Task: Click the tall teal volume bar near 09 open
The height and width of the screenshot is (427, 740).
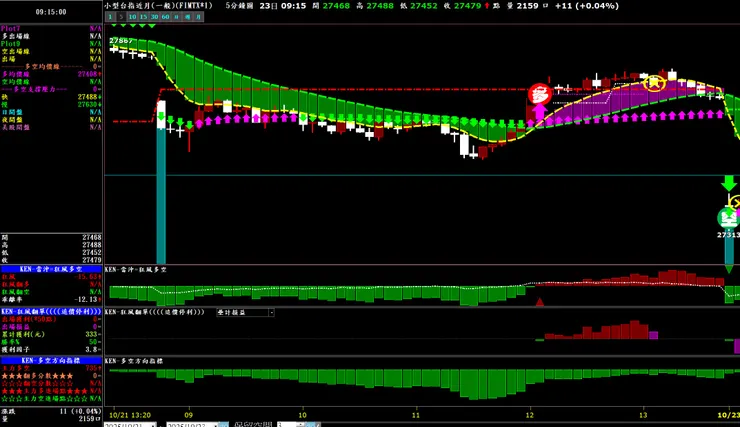Action: click(161, 196)
